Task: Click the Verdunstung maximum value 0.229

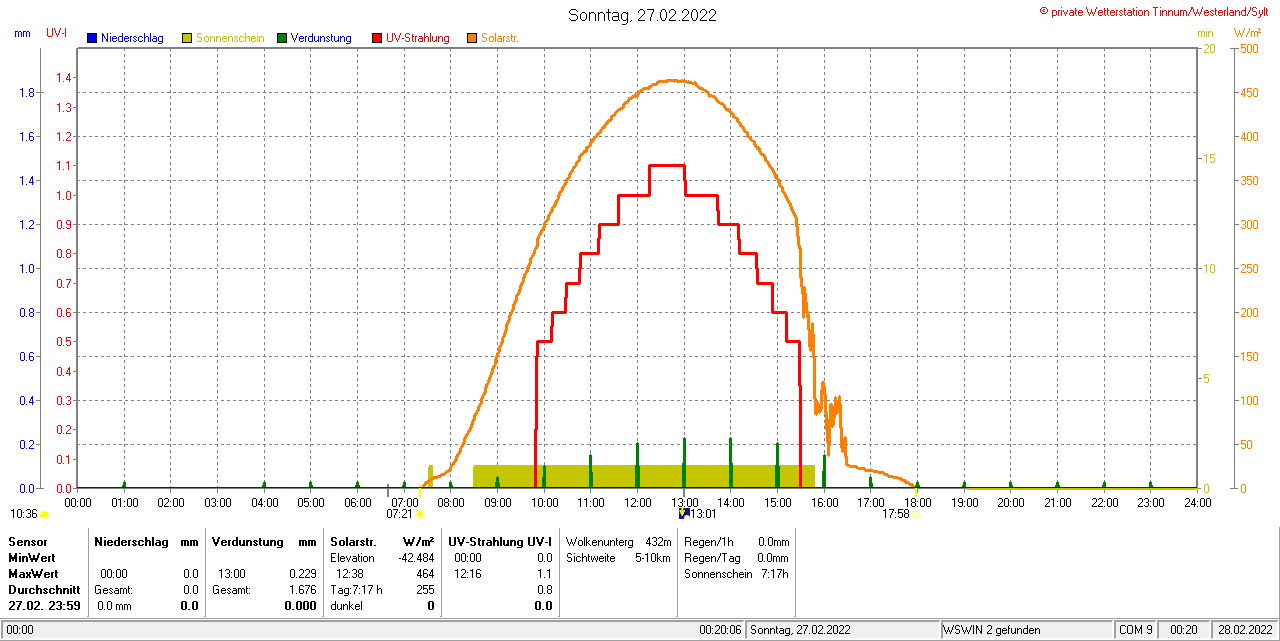Action: coord(302,574)
